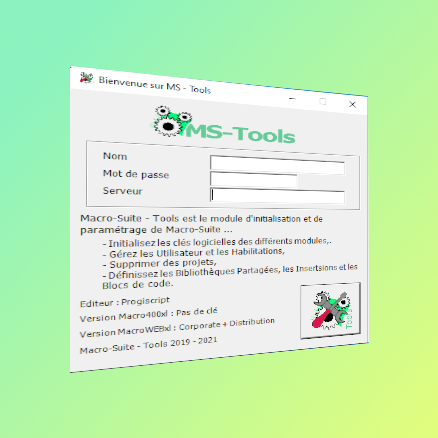This screenshot has height=438, width=438.
Task: Focus the Mot de passe field
Action: 254,180
